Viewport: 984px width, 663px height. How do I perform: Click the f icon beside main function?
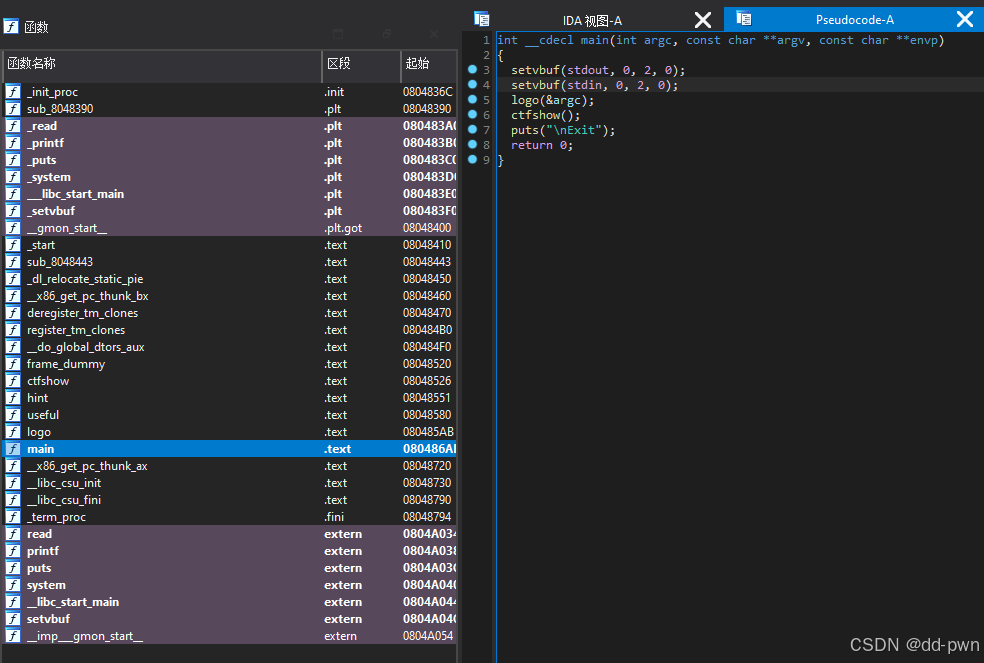pyautogui.click(x=12, y=449)
